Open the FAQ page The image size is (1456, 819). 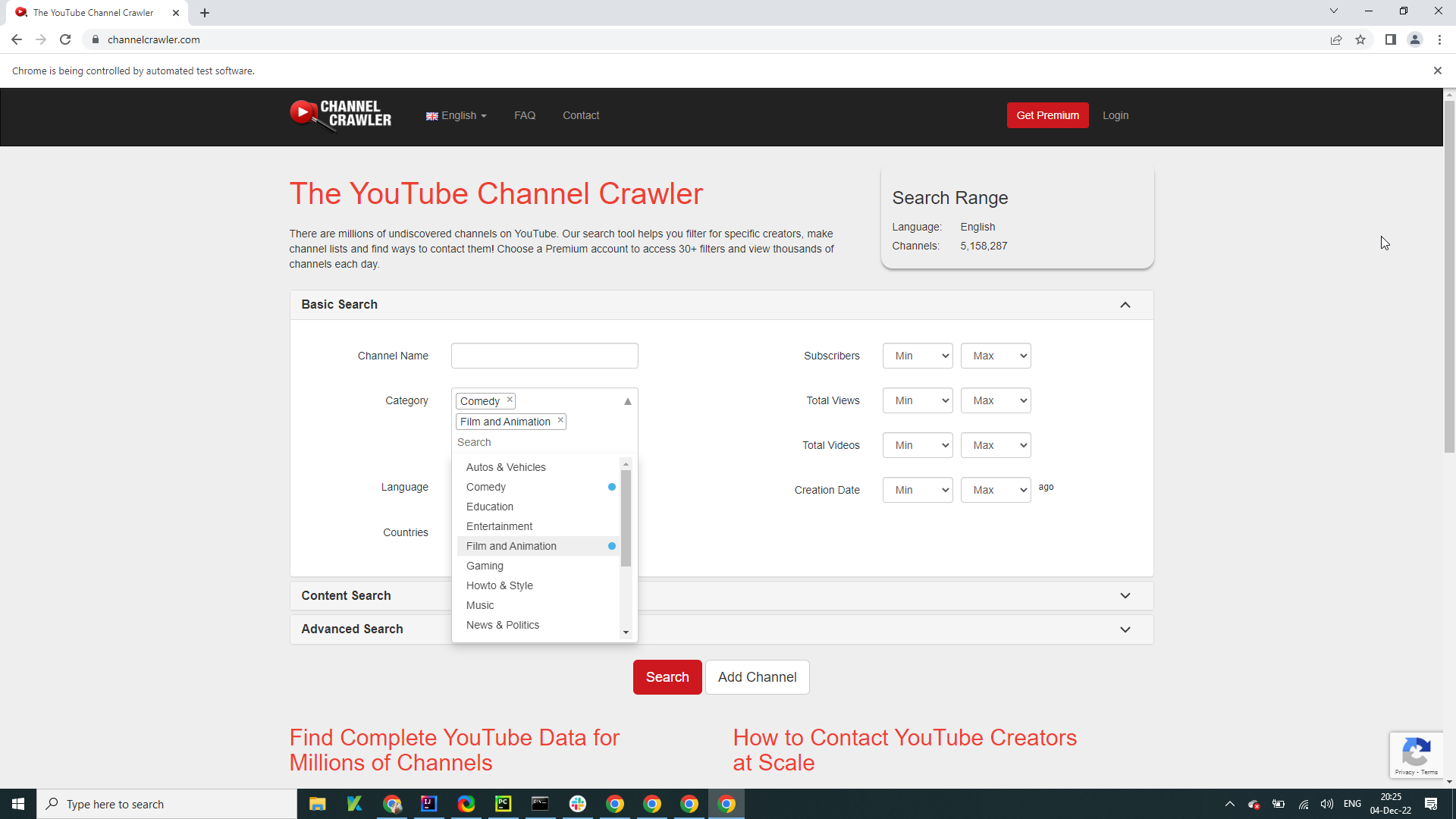tap(525, 115)
